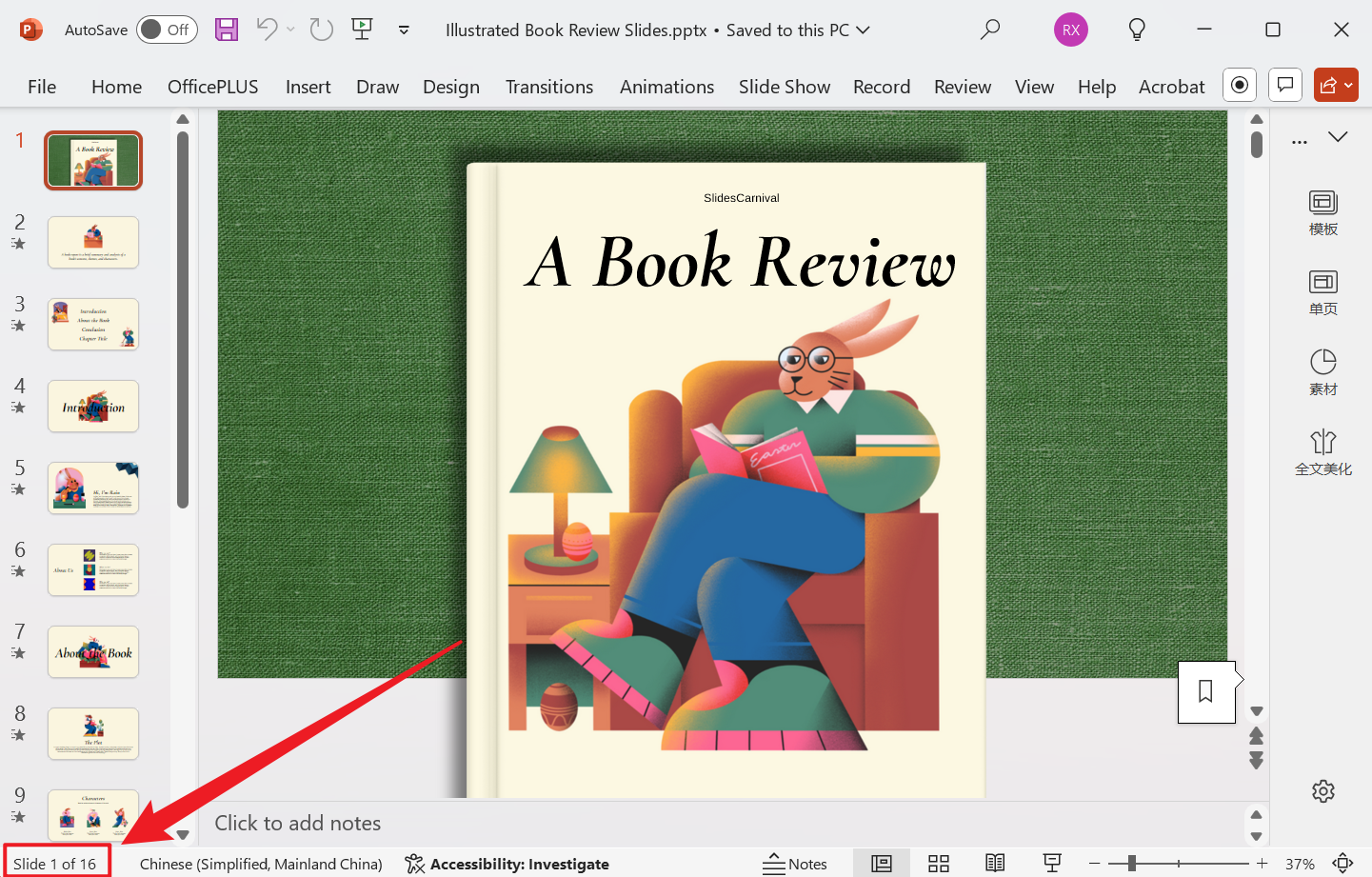
Task: Switch to Reading View
Action: (995, 864)
